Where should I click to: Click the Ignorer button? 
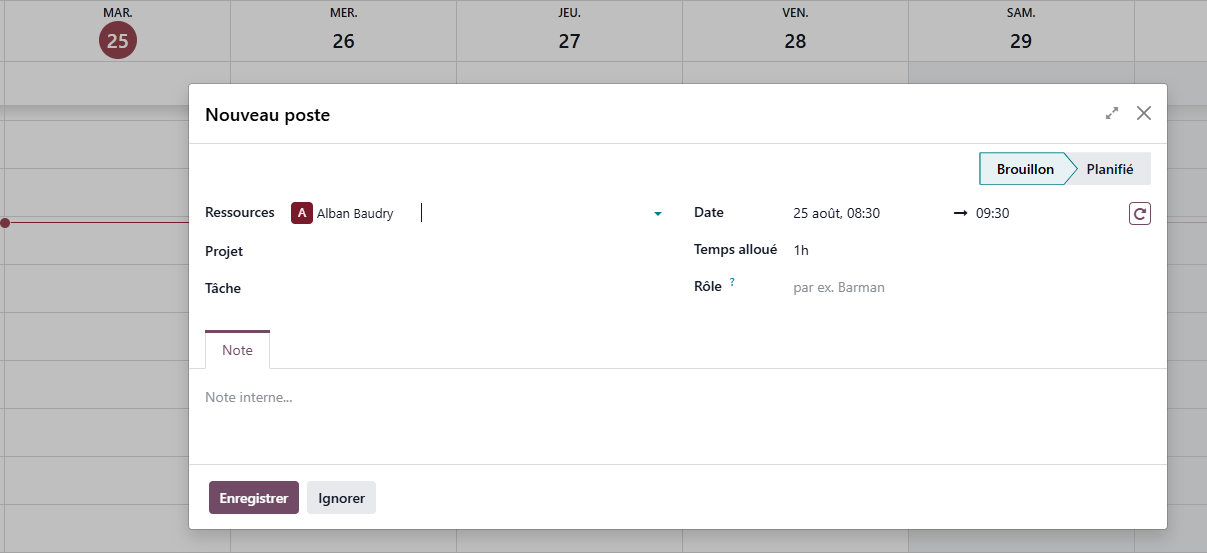(x=341, y=498)
